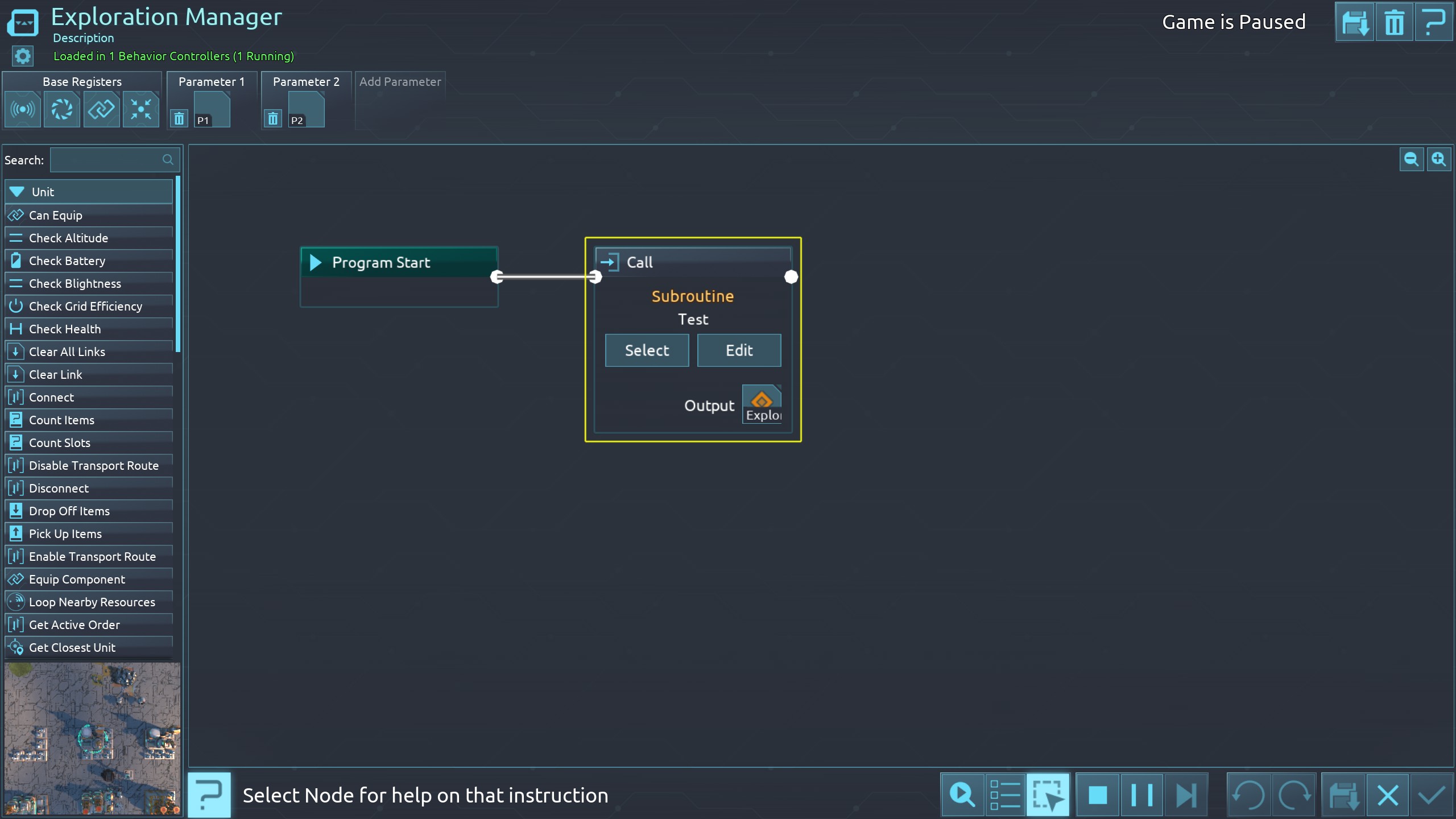Screen dimensions: 1456x819
Task: Pause the program execution
Action: (1141, 795)
